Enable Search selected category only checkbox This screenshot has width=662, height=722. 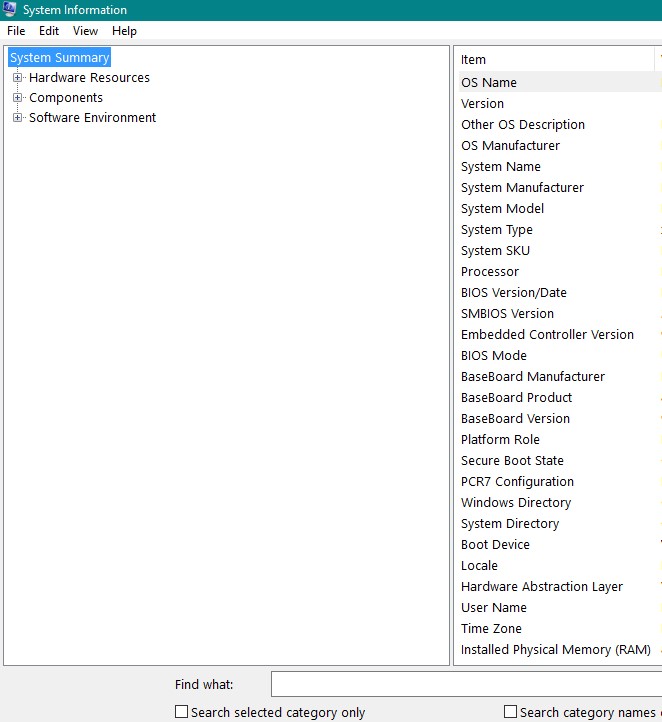coord(181,712)
